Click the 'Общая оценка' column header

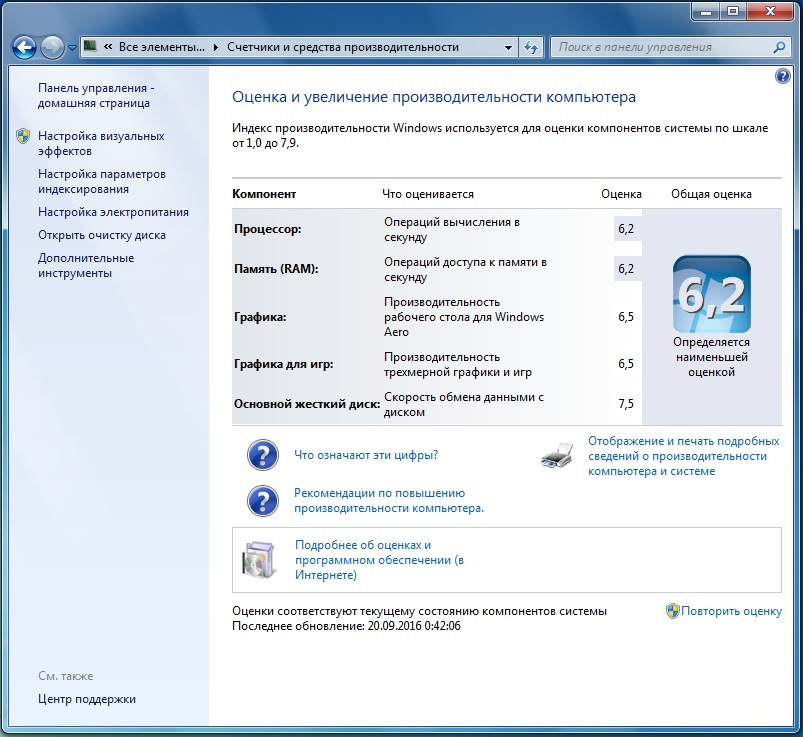point(711,194)
